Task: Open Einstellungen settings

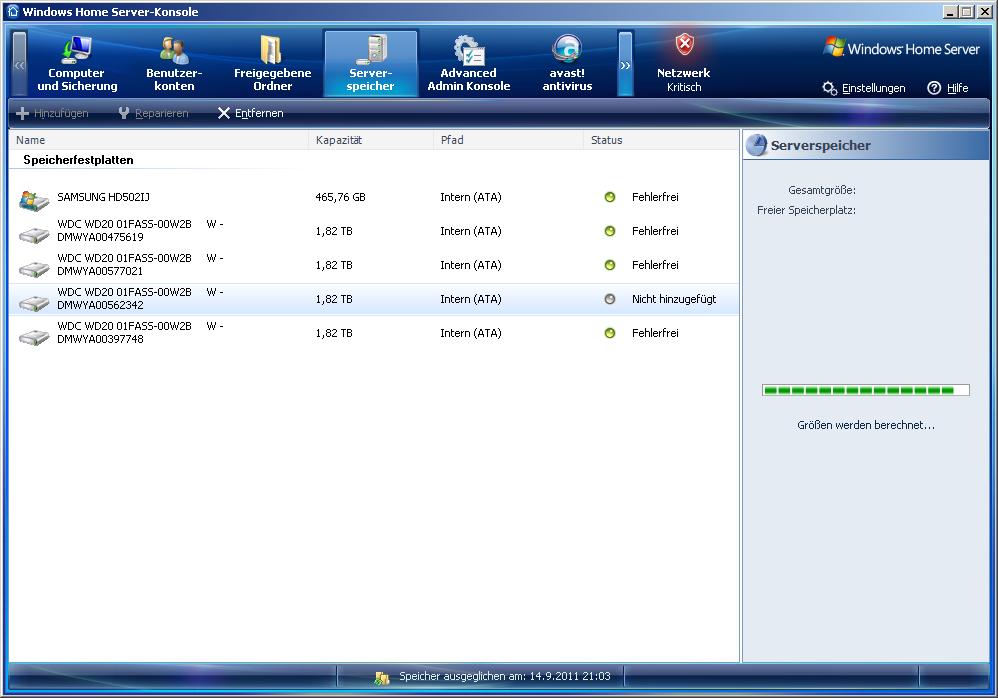Action: coord(864,88)
